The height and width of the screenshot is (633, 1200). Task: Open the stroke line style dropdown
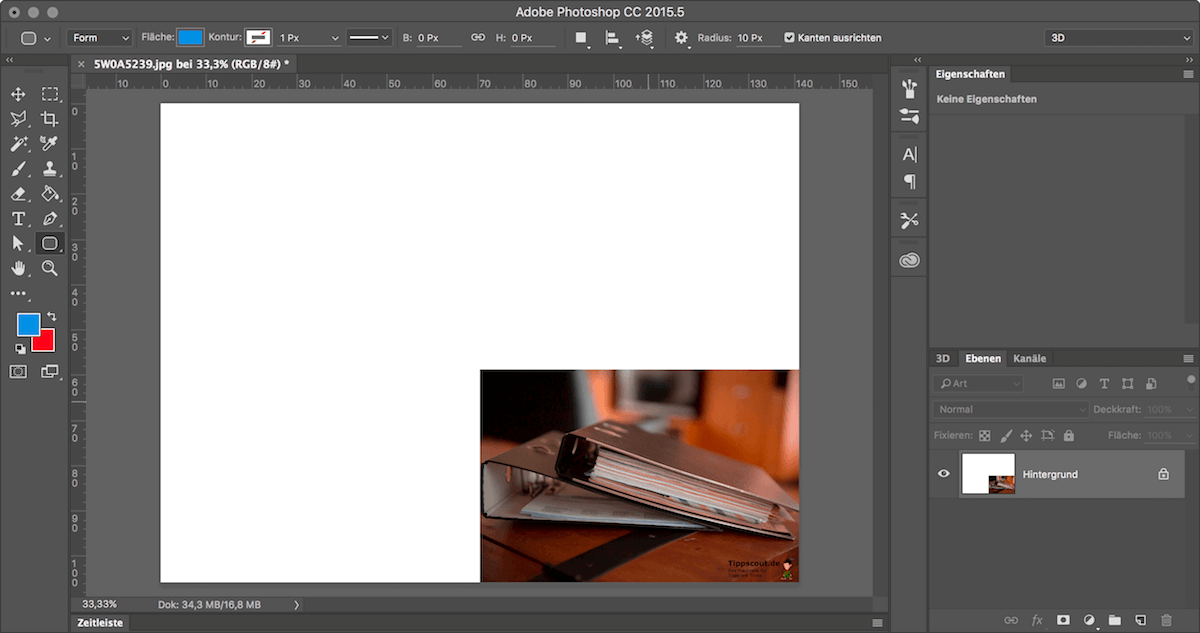click(369, 38)
